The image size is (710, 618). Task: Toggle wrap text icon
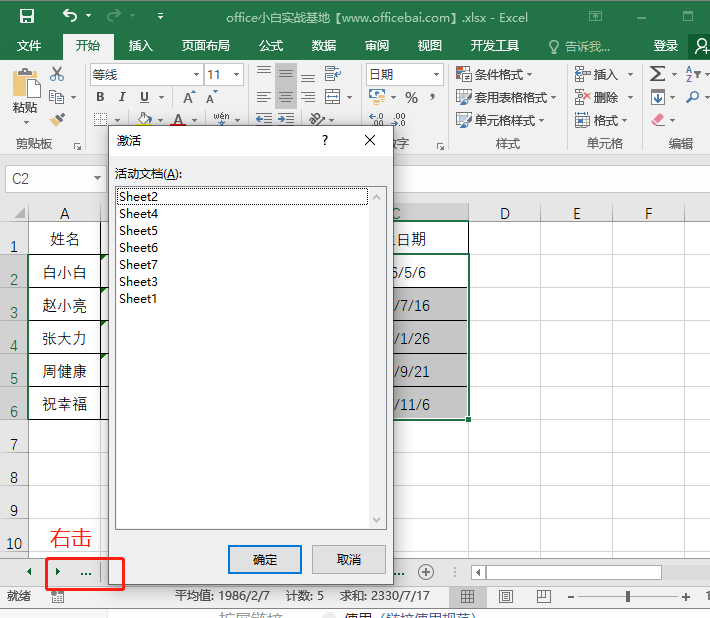(333, 74)
